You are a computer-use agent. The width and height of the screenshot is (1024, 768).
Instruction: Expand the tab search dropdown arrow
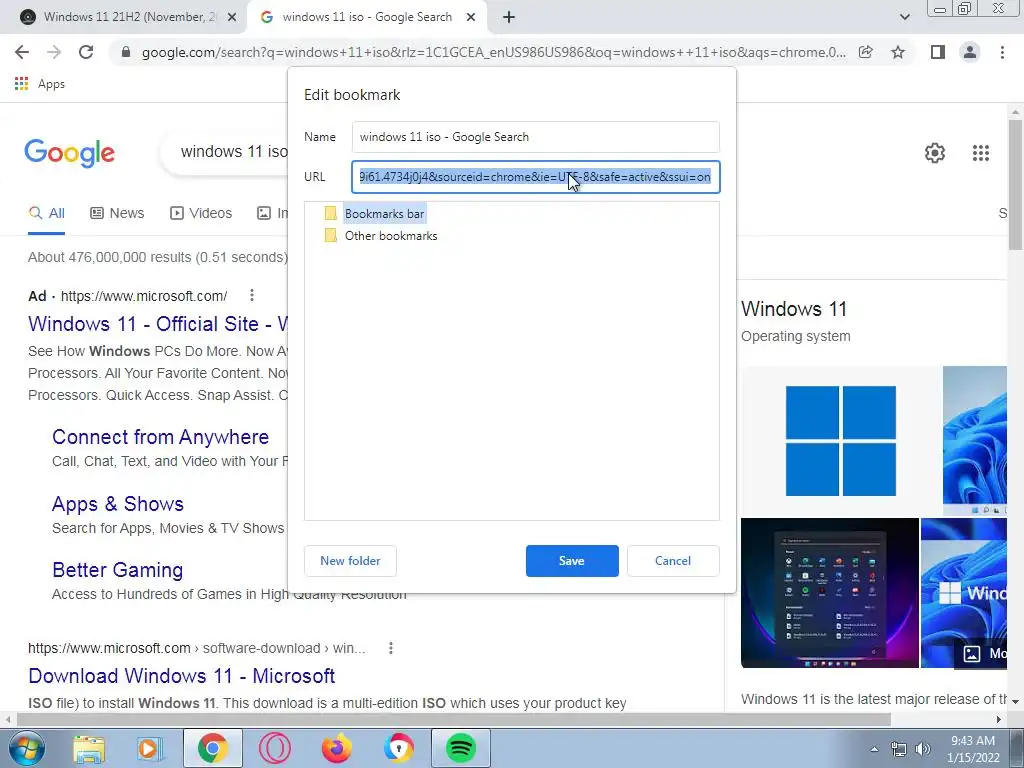tap(904, 17)
